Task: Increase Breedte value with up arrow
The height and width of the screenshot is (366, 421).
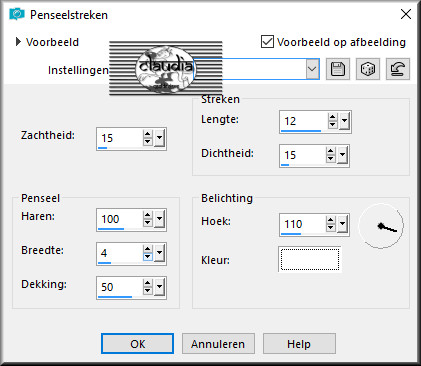Action: [148, 249]
